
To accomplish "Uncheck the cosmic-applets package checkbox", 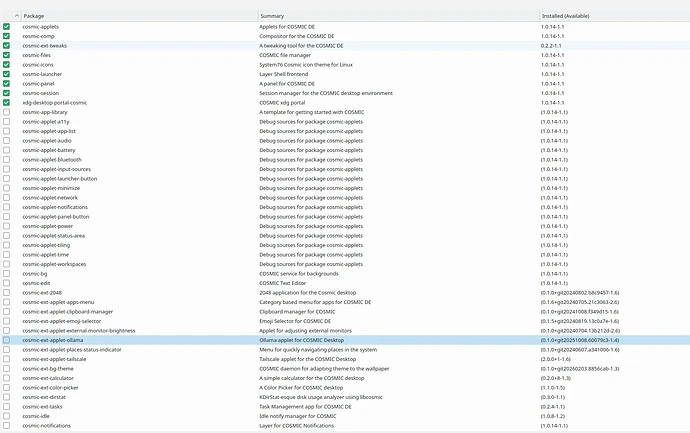I will click(6, 26).
